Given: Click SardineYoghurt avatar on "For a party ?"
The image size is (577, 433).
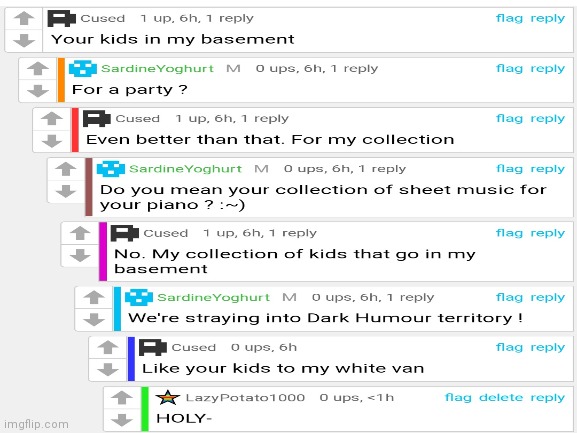Looking at the screenshot, I should click(83, 68).
